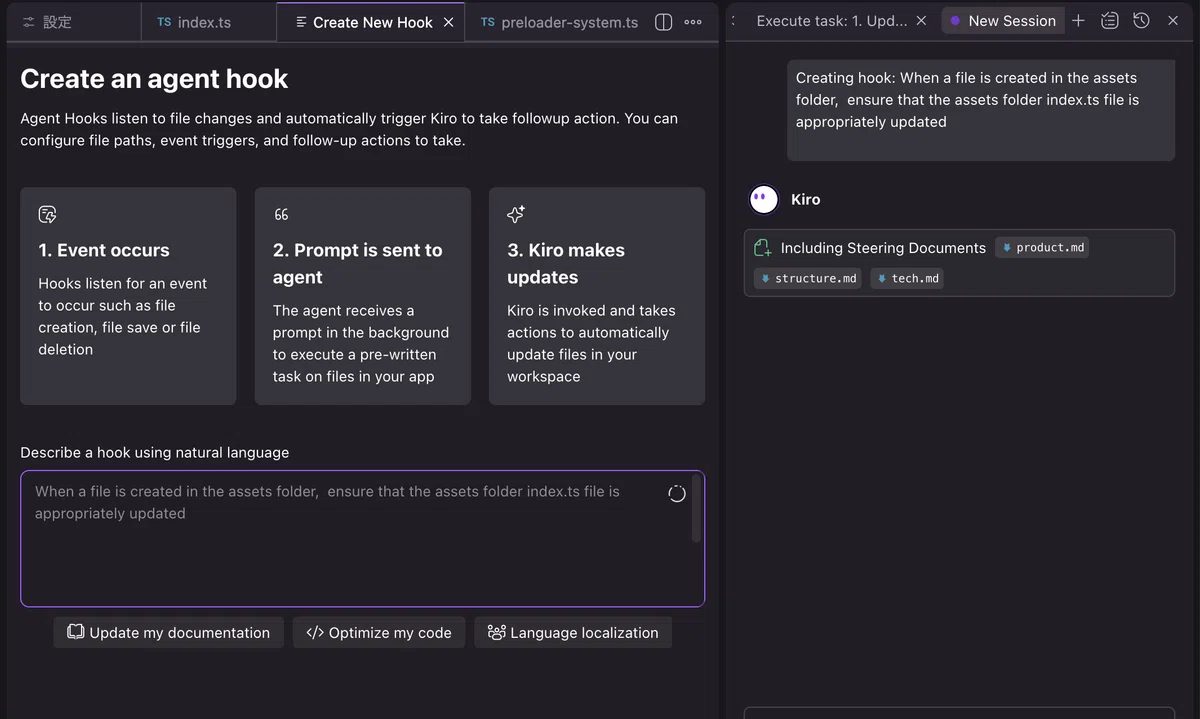The image size is (1200, 719).
Task: Click the Language localization button
Action: pyautogui.click(x=573, y=633)
